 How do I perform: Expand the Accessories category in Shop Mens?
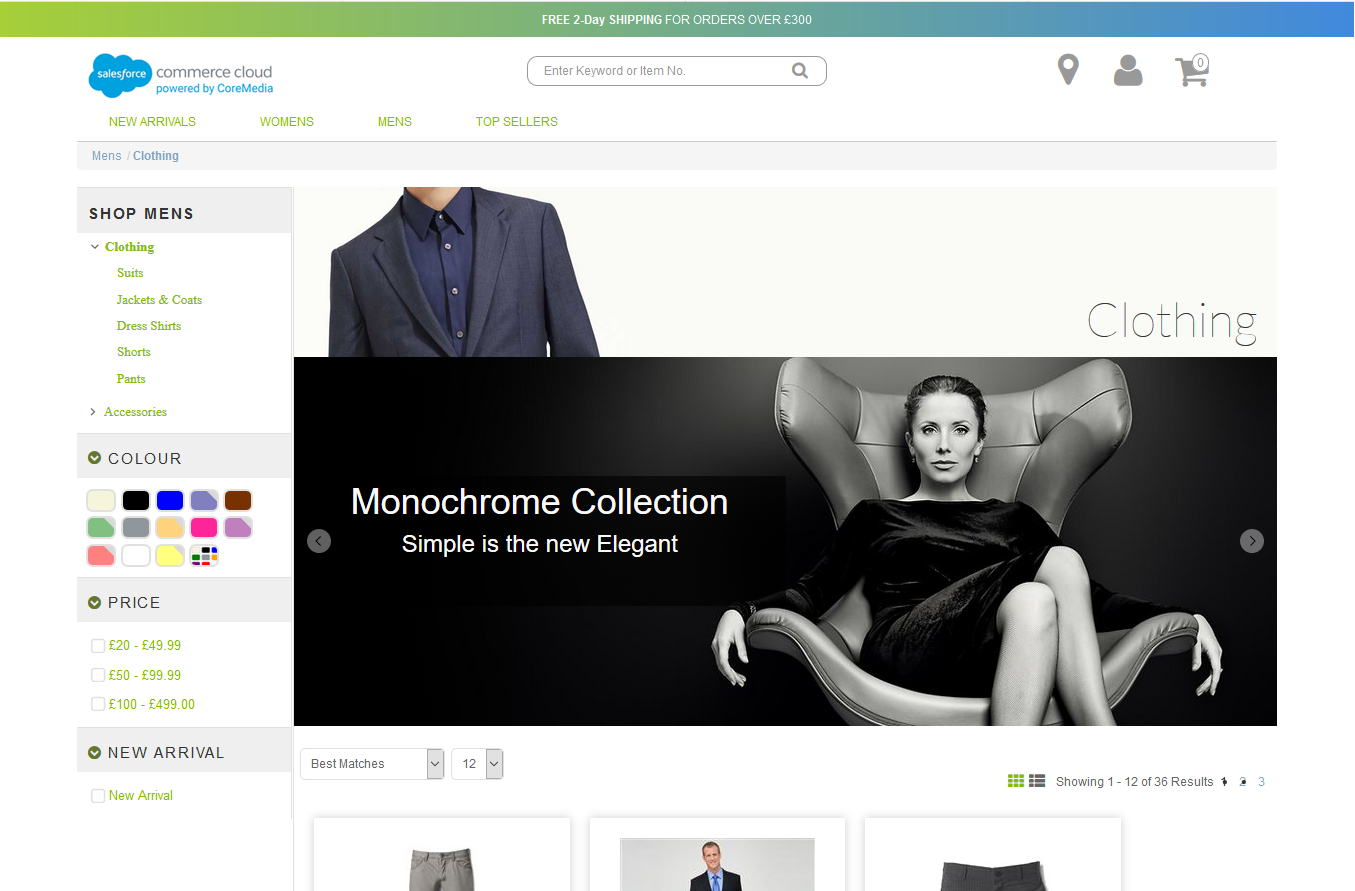click(135, 411)
